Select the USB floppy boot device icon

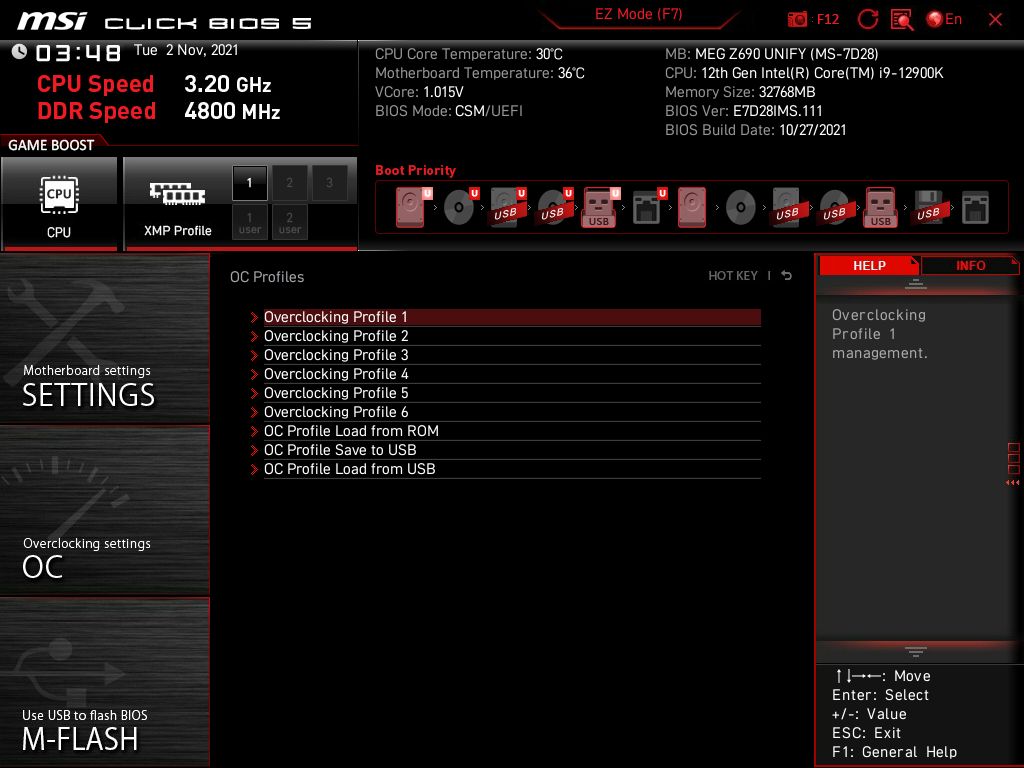point(930,208)
